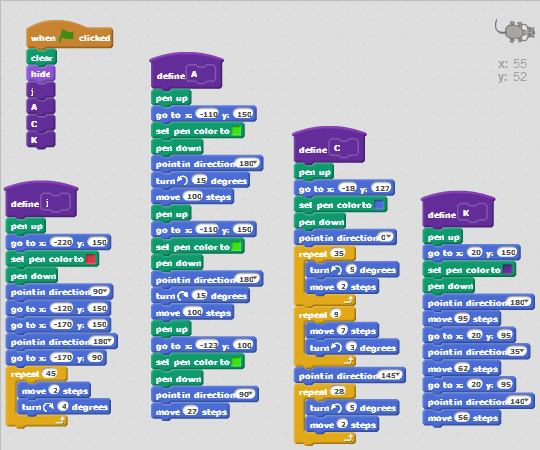Click the clockwise arrow in the 'turn 15 degrees' block
The height and width of the screenshot is (450, 540).
point(183,296)
